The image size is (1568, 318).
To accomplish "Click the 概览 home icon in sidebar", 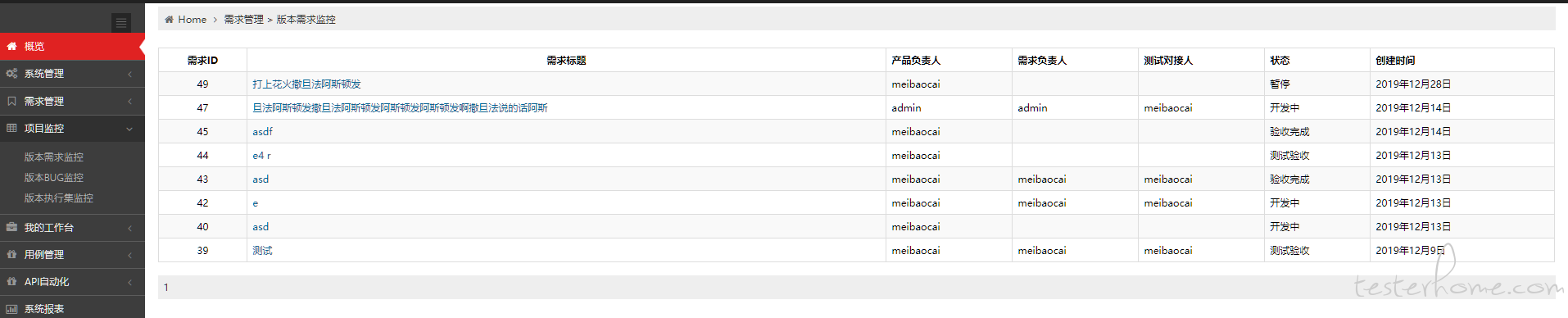I will click(11, 47).
